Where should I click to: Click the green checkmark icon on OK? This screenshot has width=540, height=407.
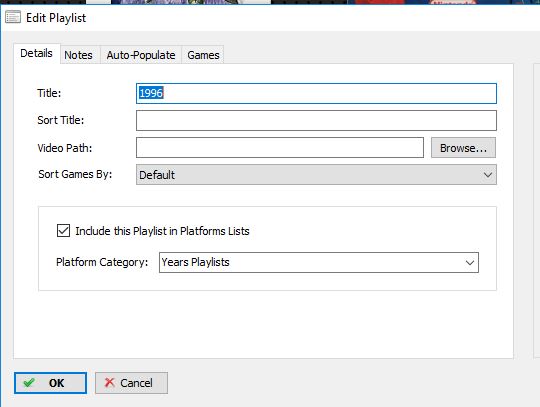[x=29, y=383]
